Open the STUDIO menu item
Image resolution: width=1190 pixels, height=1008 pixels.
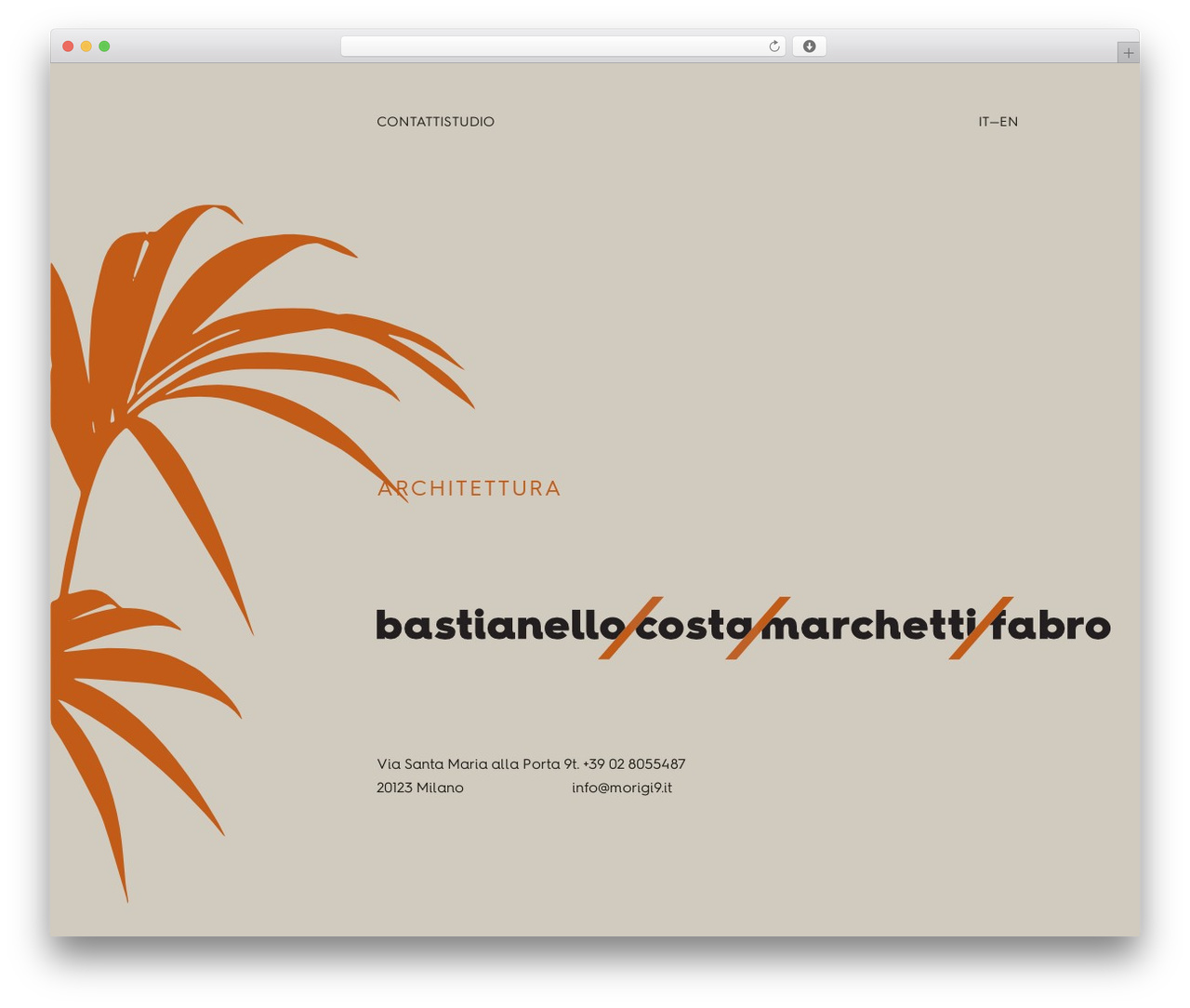(468, 122)
